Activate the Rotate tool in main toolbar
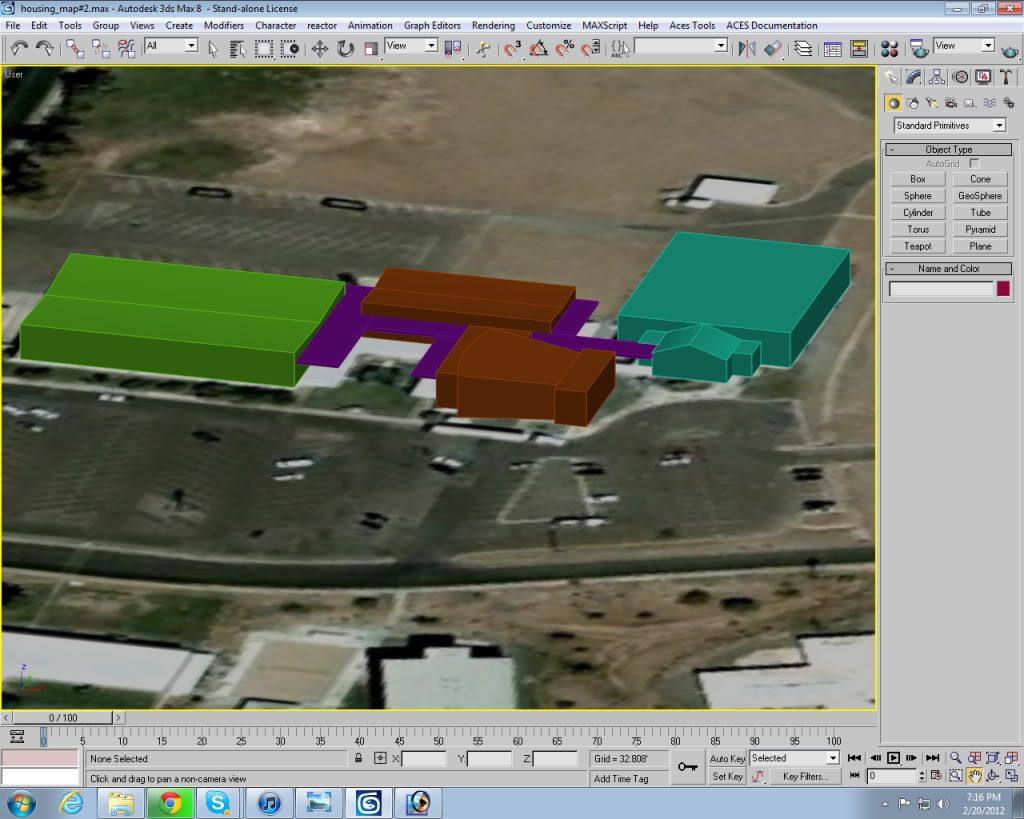 coord(346,48)
